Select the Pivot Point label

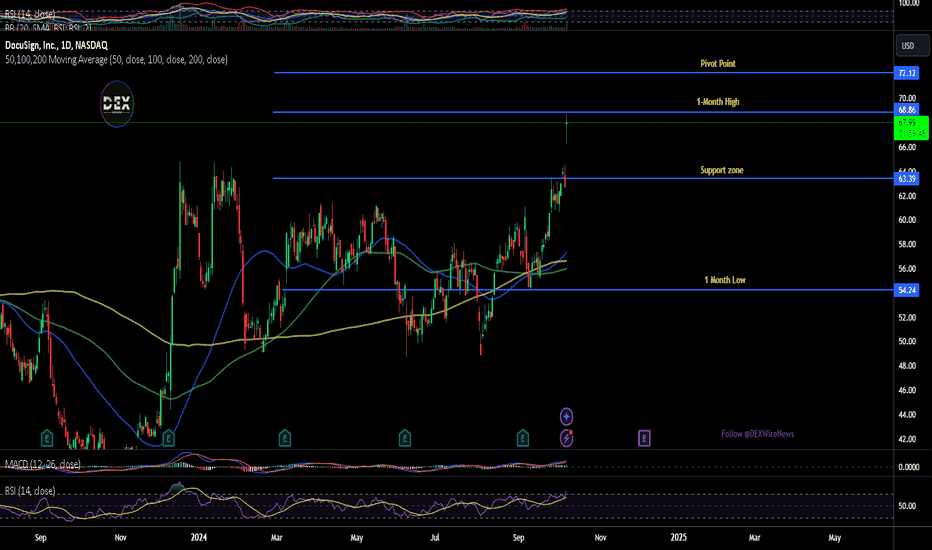pyautogui.click(x=717, y=64)
